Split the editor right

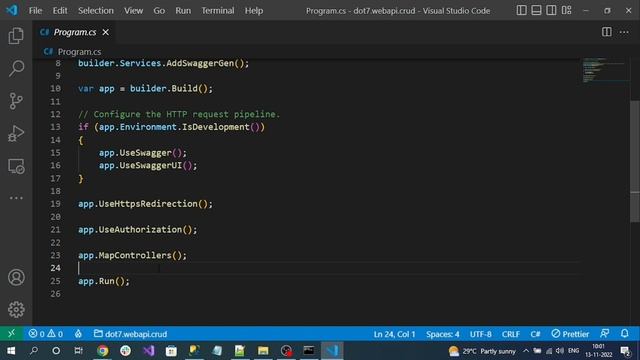pos(607,32)
